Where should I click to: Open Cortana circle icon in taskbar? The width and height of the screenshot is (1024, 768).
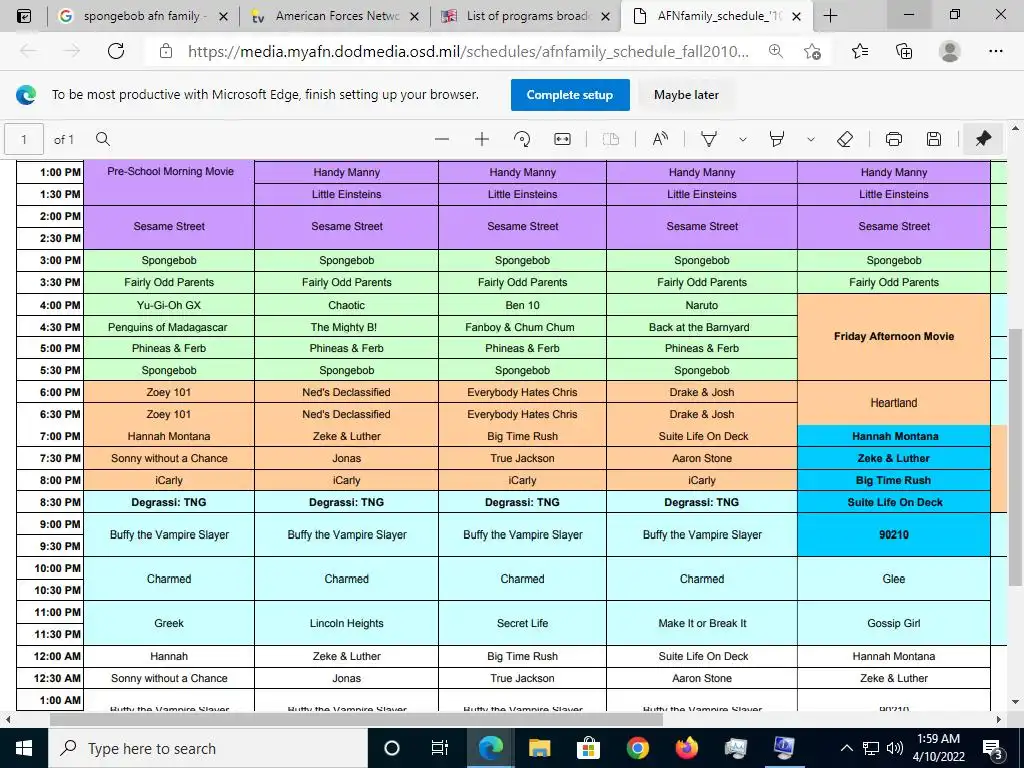(x=392, y=748)
